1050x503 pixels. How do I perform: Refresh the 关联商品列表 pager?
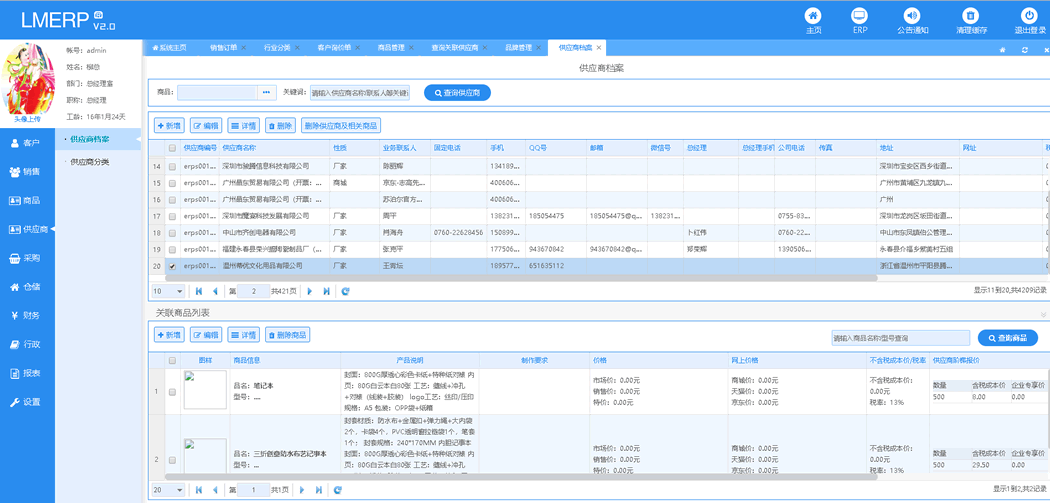[338, 490]
